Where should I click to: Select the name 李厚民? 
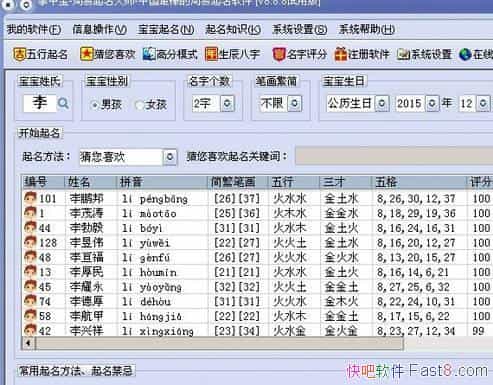tap(87, 272)
